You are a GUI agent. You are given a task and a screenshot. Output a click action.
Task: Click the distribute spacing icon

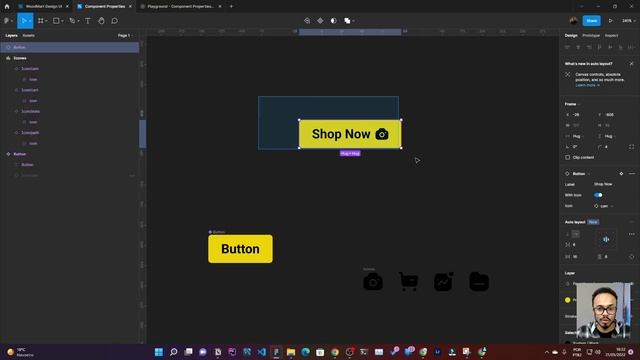pyautogui.click(x=631, y=47)
